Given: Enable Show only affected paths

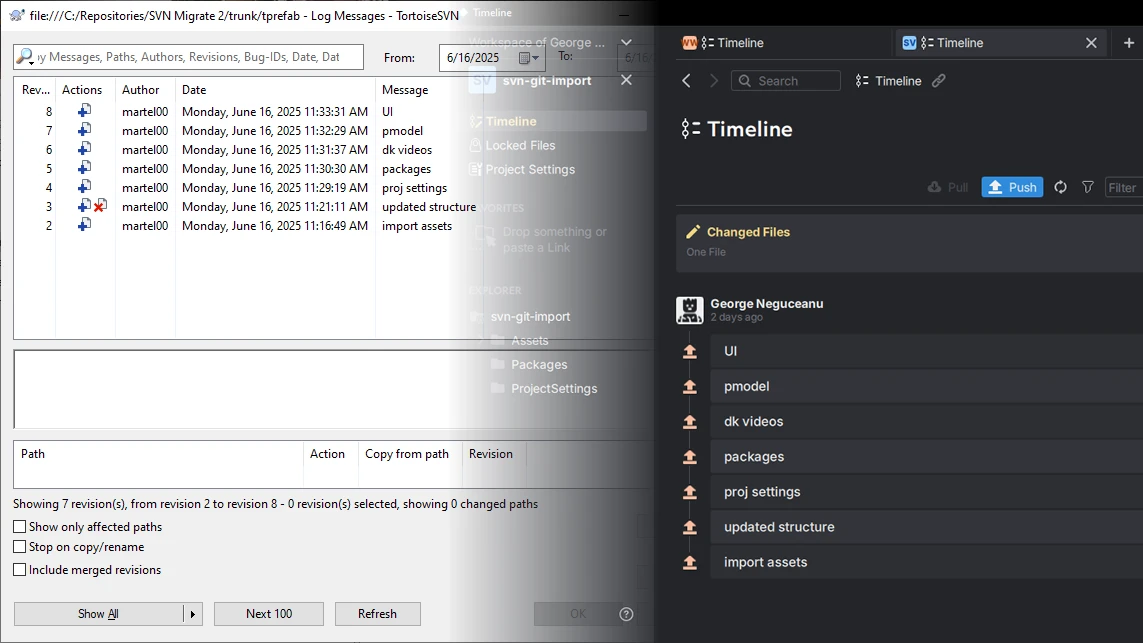Looking at the screenshot, I should (x=18, y=526).
